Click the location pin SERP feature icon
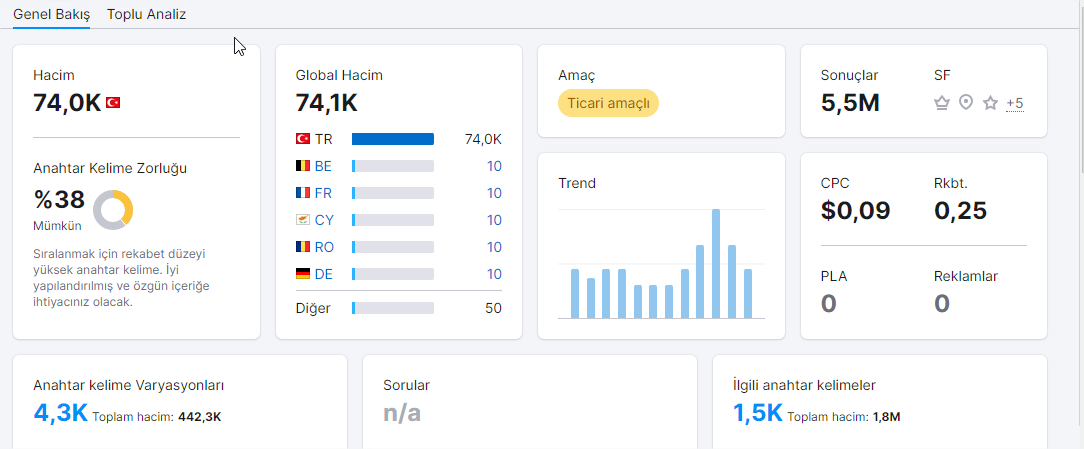This screenshot has height=449, width=1084. point(966,103)
